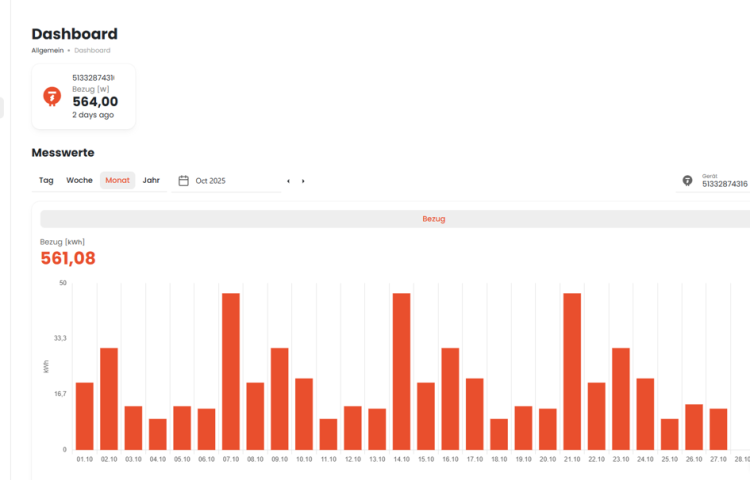
Task: Expand the collapsed sidebar handle on left edge
Action: [x=2, y=107]
